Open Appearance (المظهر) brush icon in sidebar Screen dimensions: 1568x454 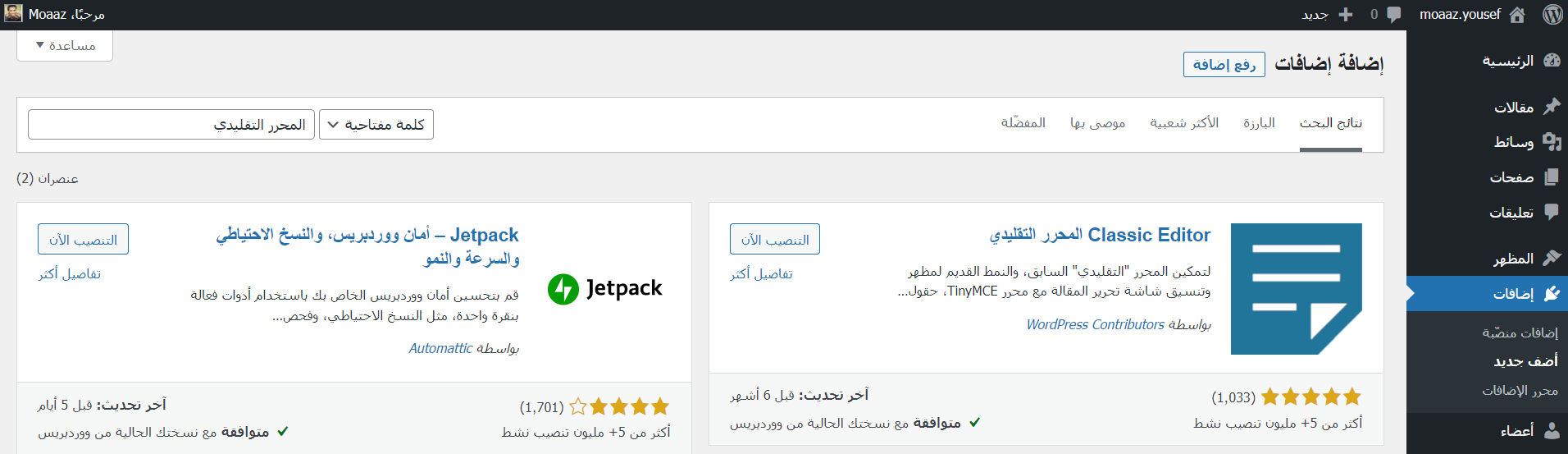[1552, 259]
